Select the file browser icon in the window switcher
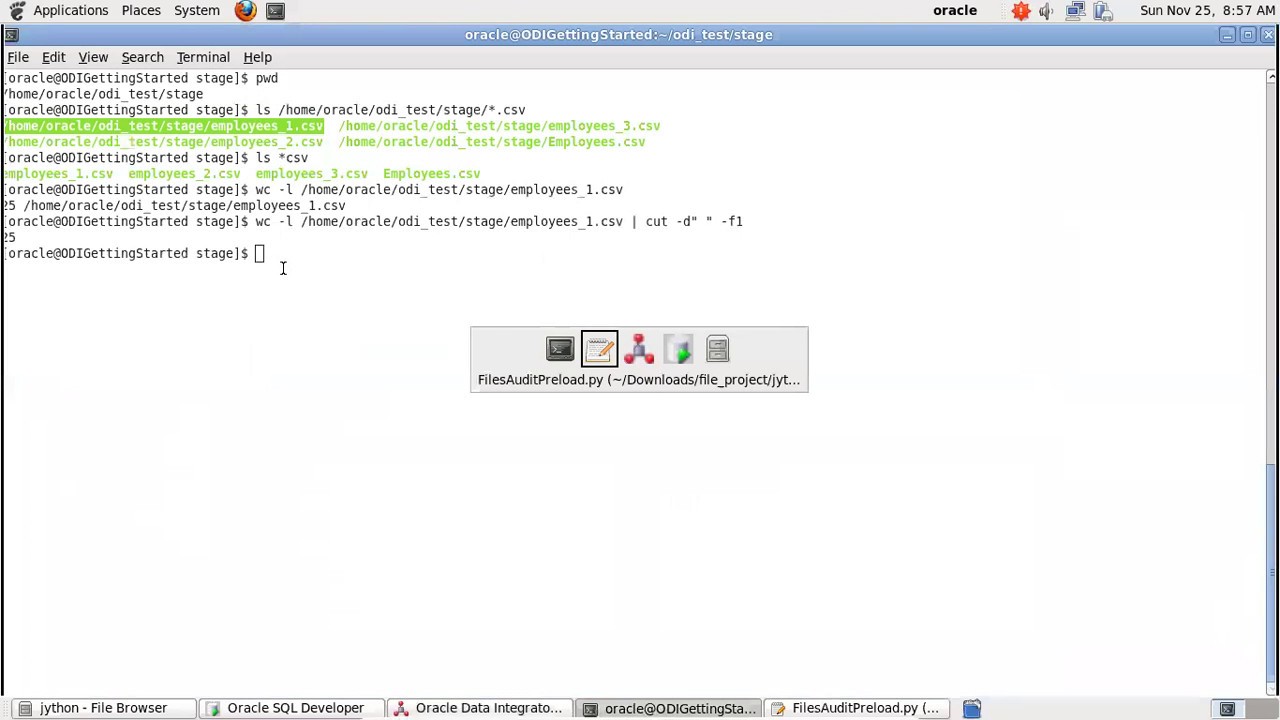 717,349
